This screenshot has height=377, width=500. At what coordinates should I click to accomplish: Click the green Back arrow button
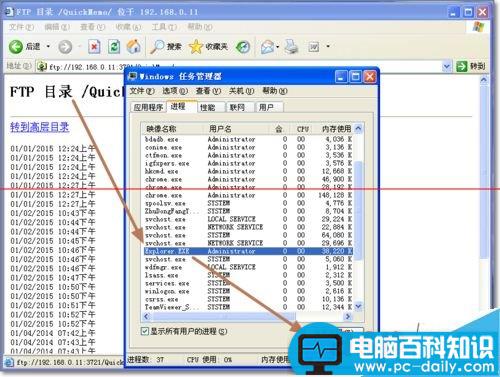16,47
